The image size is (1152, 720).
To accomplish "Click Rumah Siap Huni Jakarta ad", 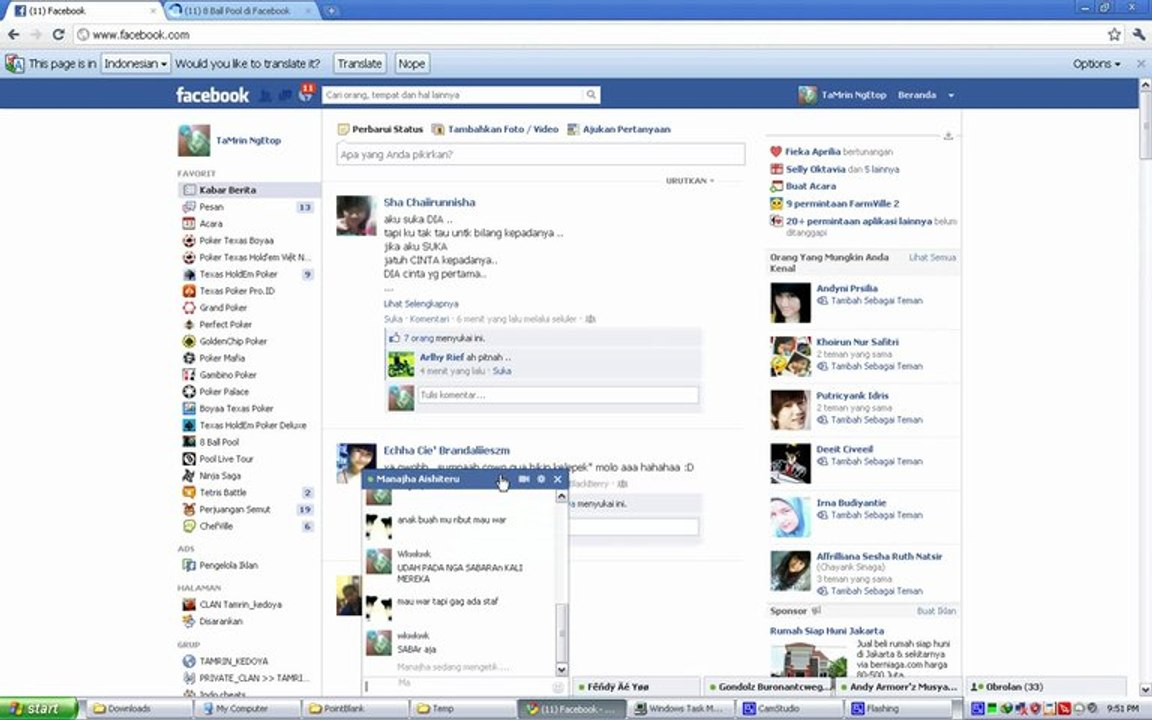I will (x=827, y=631).
